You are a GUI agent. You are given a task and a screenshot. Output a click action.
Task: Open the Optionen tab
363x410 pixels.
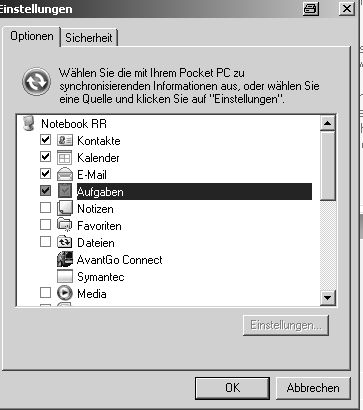(x=32, y=36)
